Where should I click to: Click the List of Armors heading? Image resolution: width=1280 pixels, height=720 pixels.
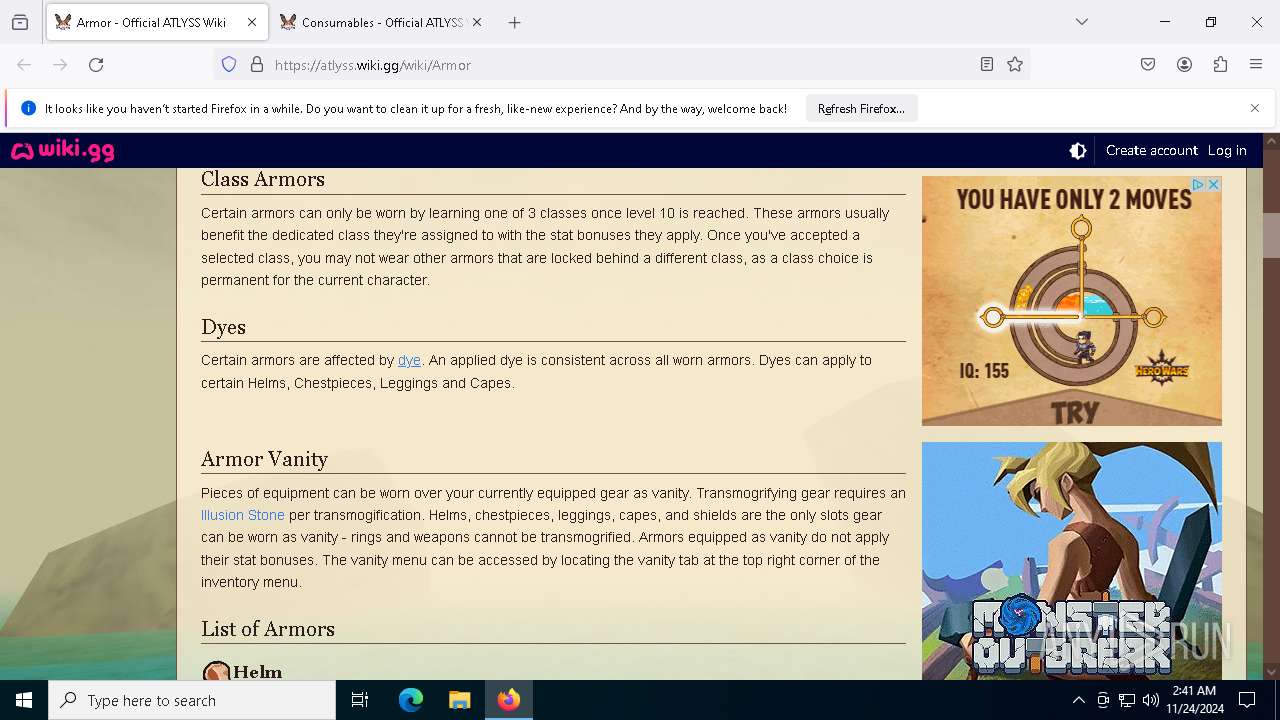[268, 629]
